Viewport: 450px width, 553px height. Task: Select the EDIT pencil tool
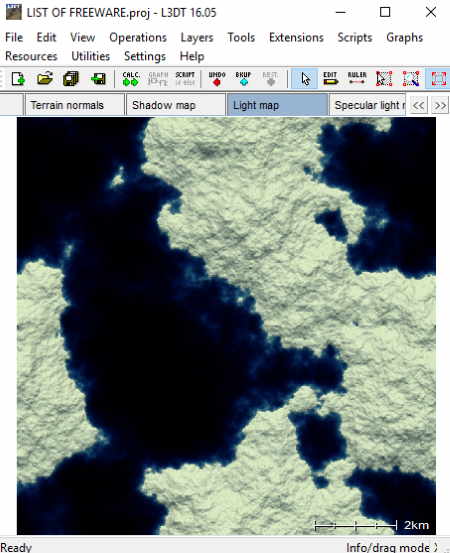pos(330,78)
